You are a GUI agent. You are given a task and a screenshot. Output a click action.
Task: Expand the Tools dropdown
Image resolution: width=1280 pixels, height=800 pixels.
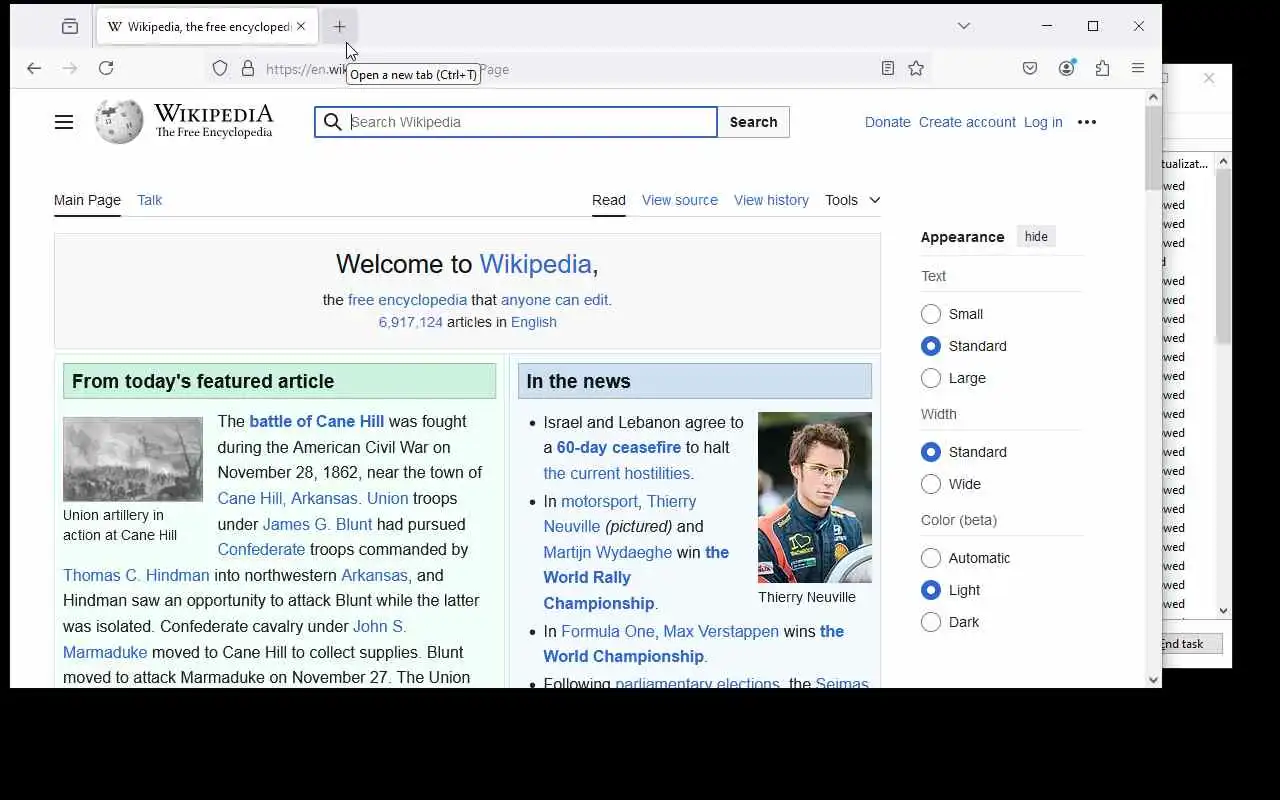(x=853, y=200)
